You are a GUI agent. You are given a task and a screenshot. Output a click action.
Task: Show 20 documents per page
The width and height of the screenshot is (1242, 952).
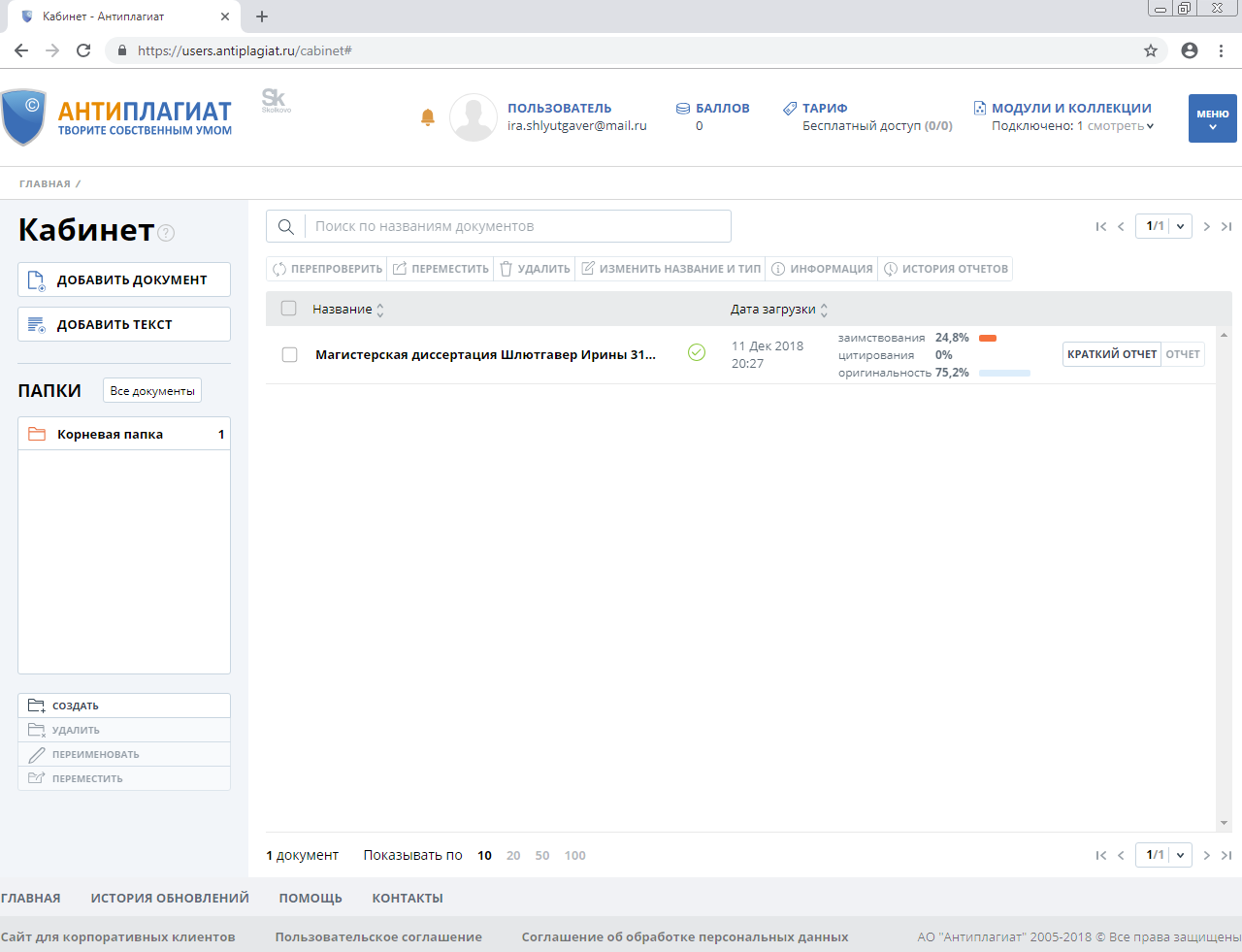pyautogui.click(x=513, y=855)
